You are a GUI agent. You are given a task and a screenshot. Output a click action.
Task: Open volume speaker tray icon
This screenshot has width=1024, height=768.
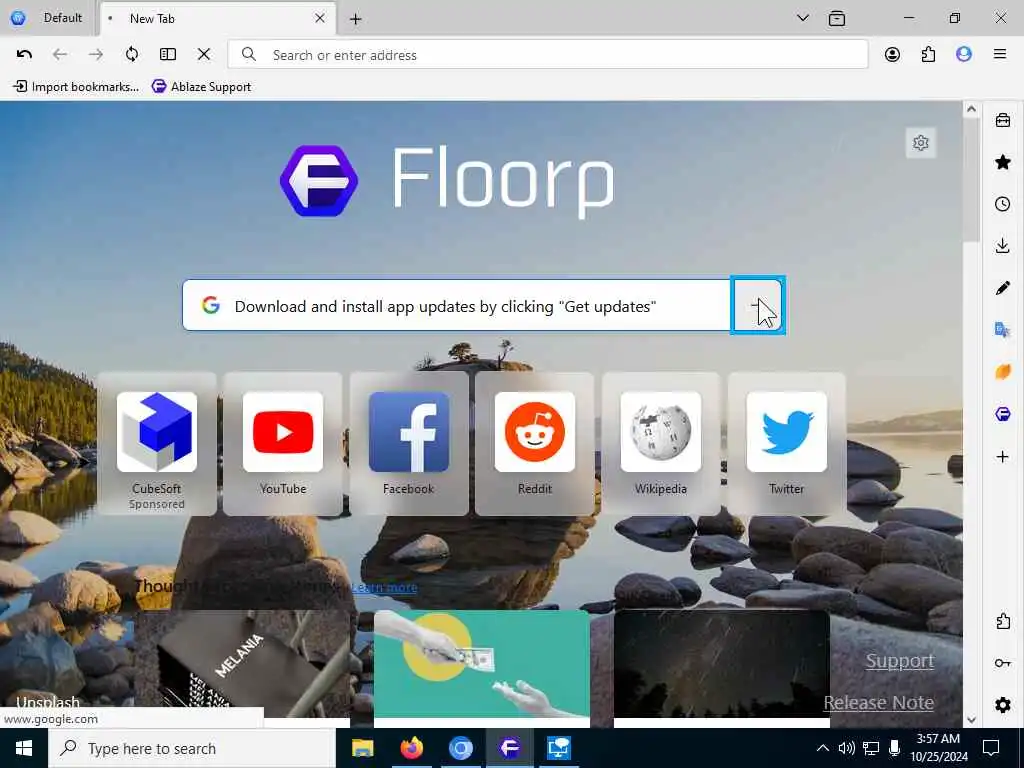tap(846, 748)
